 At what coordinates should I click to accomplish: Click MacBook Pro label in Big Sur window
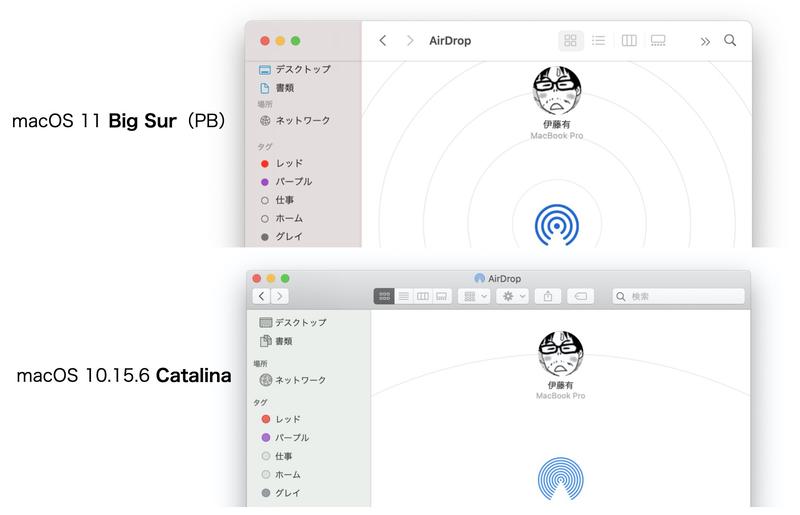tap(557, 136)
